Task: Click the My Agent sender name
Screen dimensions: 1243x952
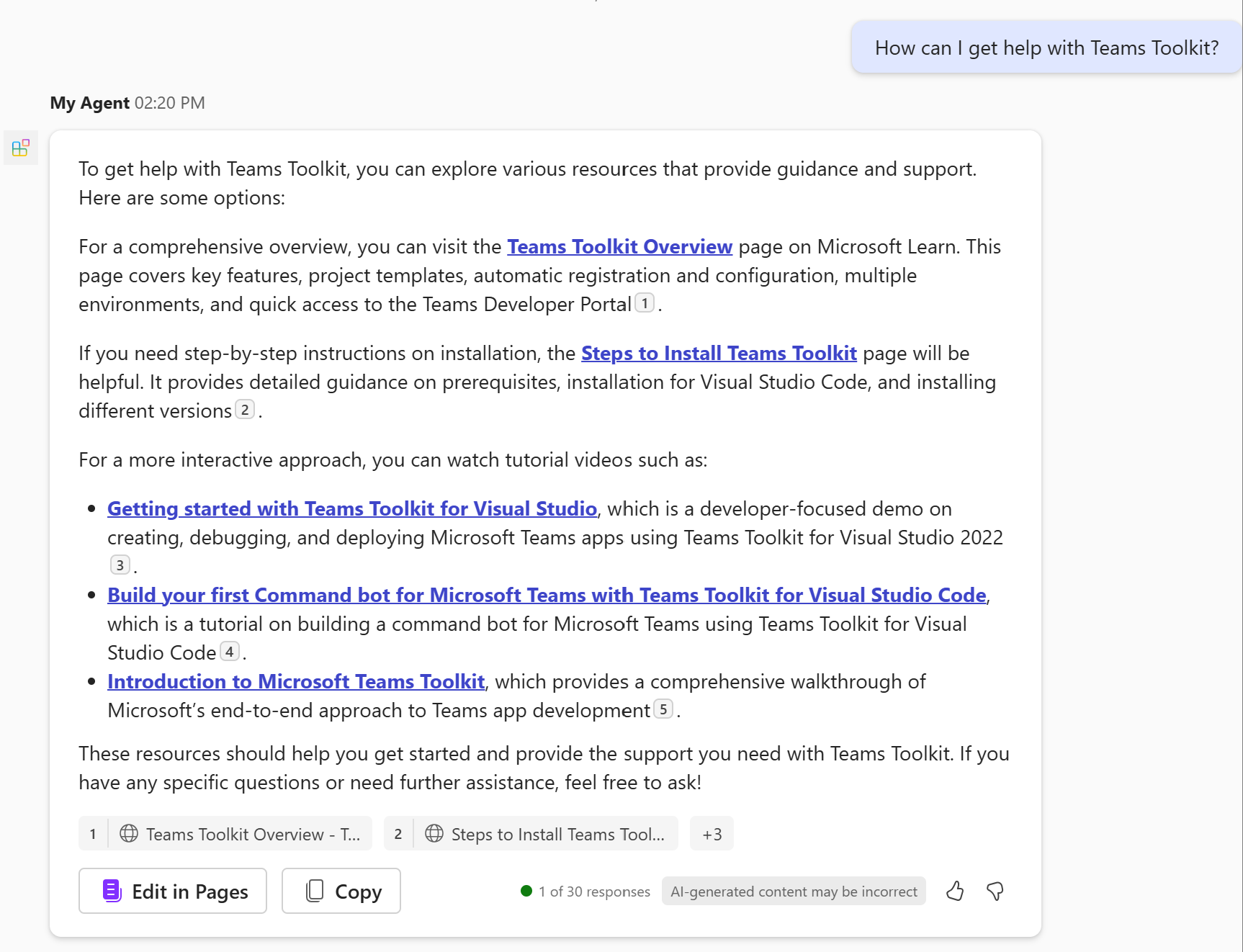Action: point(90,103)
